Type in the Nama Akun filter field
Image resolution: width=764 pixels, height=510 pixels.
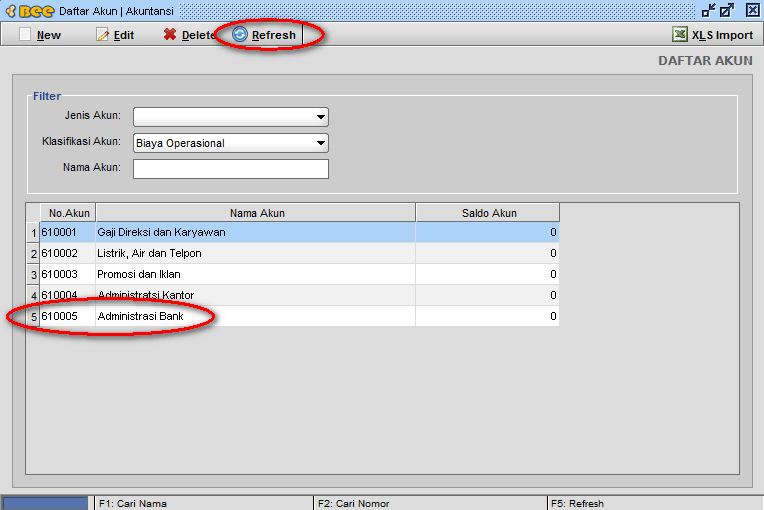click(230, 169)
